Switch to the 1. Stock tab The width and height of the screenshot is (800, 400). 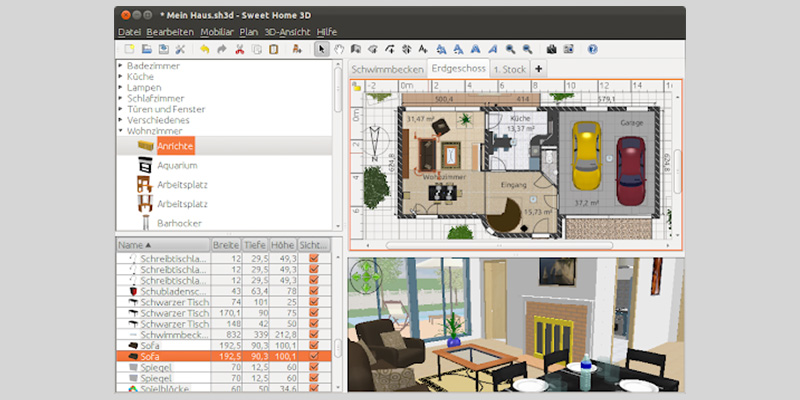[509, 69]
